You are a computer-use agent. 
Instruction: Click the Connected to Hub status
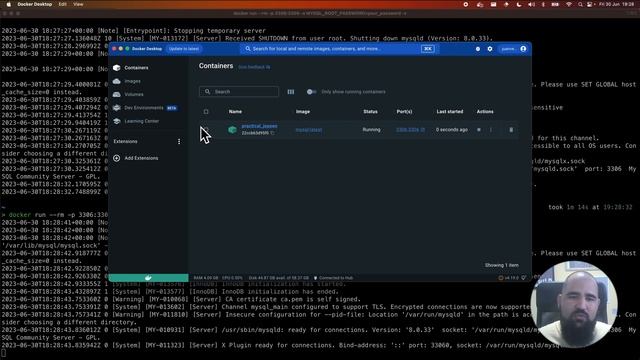(x=333, y=278)
